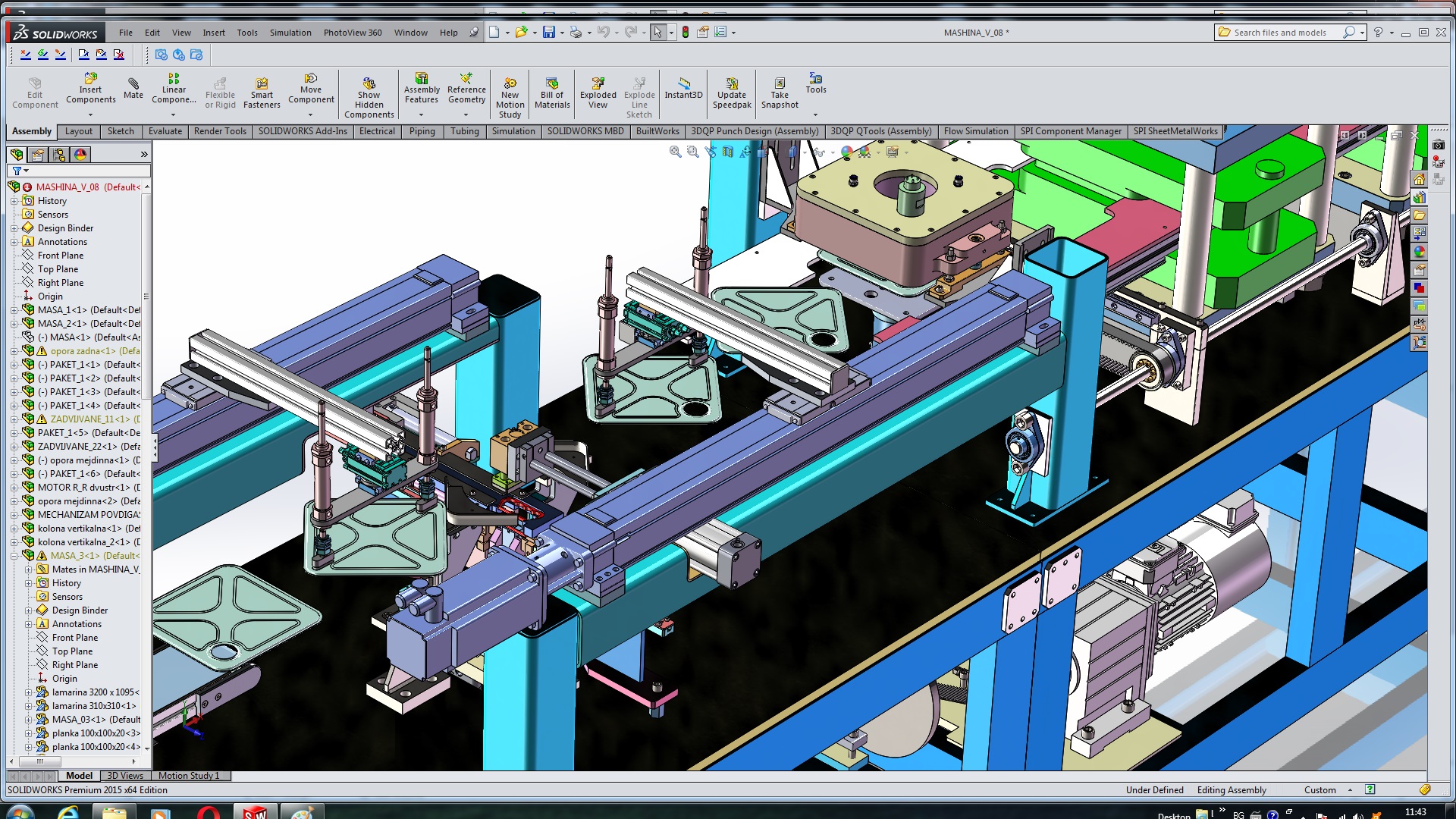Collapse the MASA_3<1> tree node
This screenshot has width=1456, height=819.
click(x=14, y=556)
